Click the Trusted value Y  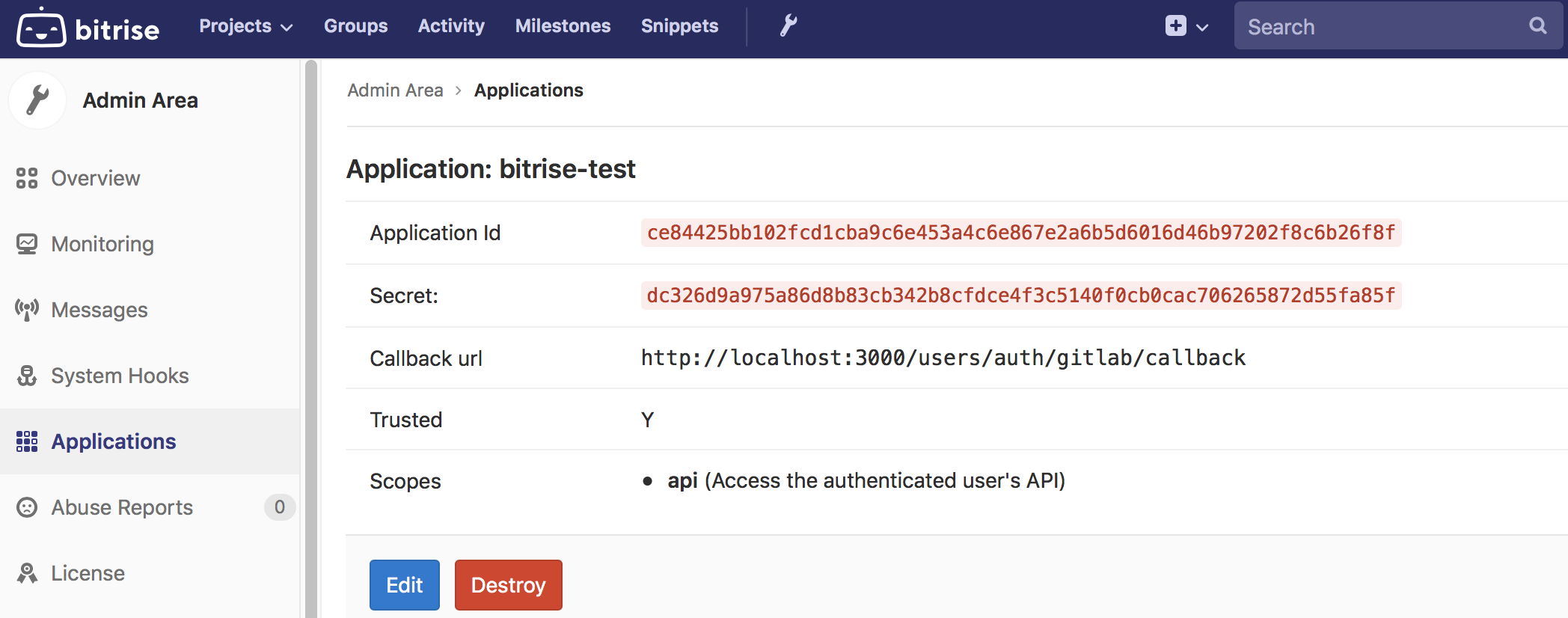(648, 420)
